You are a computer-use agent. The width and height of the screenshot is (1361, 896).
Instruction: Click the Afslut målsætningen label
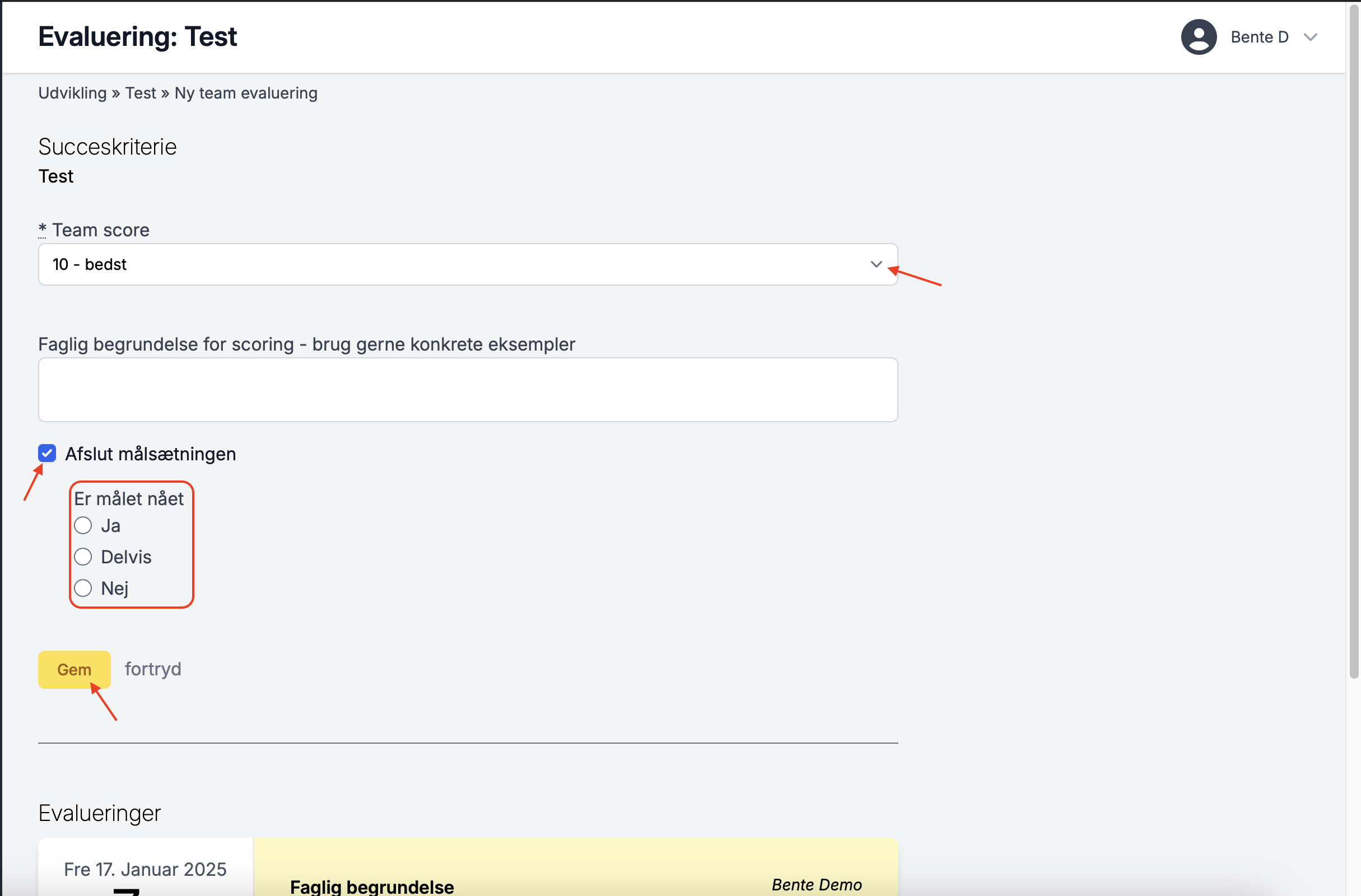click(x=151, y=454)
